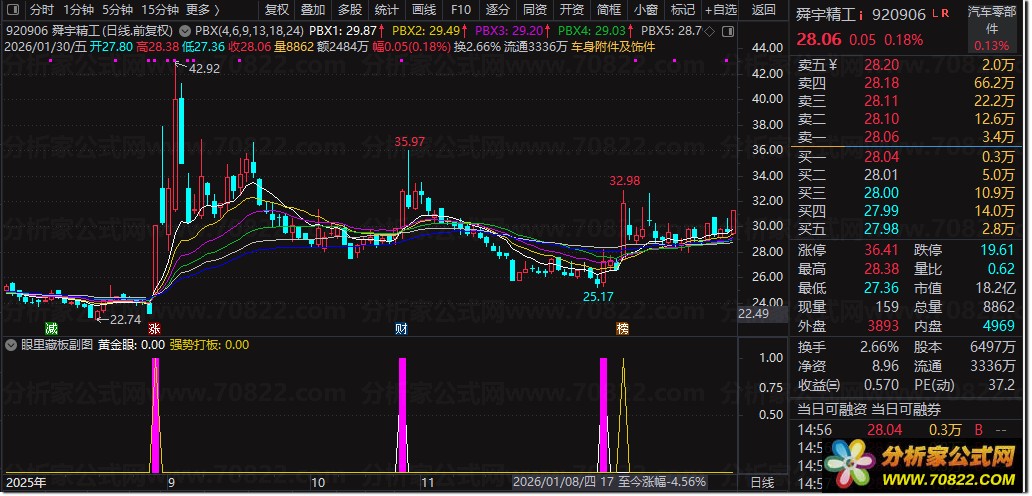The height and width of the screenshot is (496, 1032).
Task: Click the blue 财 event marker
Action: [401, 328]
